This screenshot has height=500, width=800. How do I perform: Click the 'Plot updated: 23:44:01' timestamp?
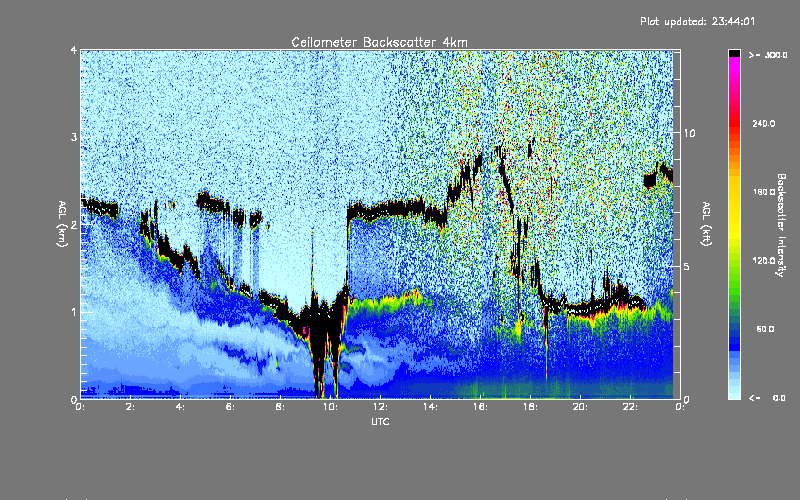coord(697,21)
